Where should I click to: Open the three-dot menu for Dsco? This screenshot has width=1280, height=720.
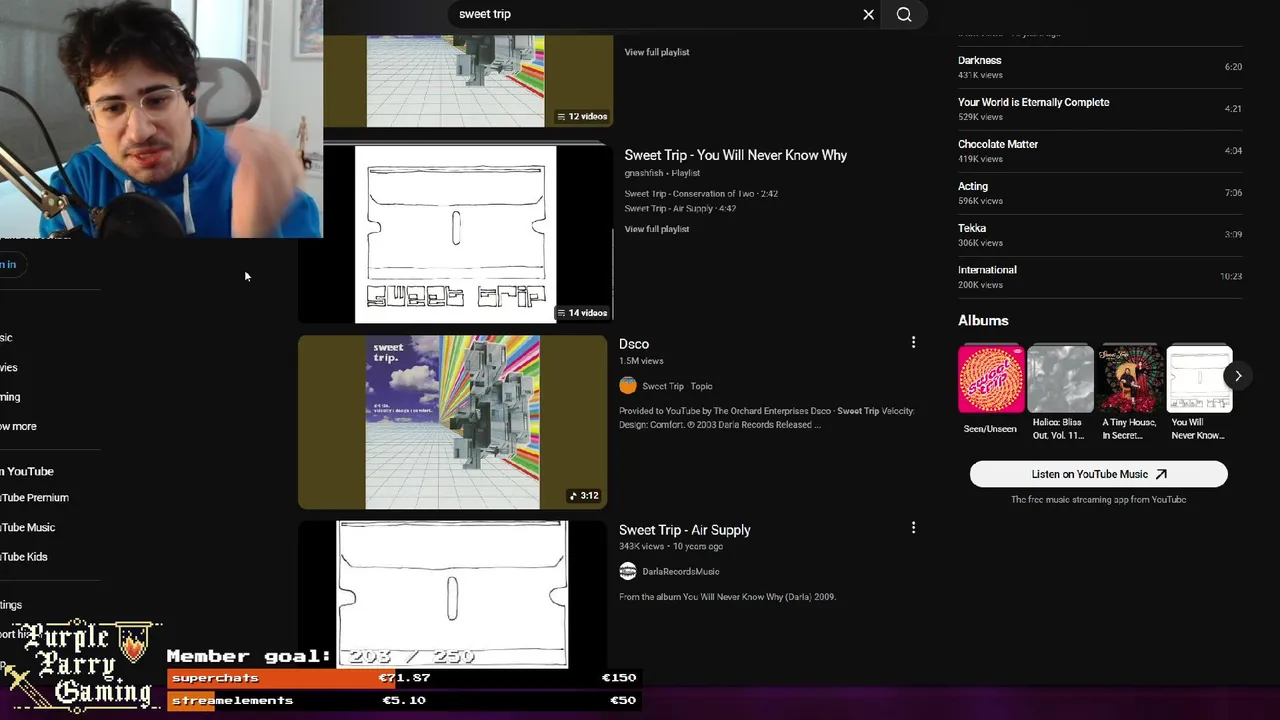913,342
